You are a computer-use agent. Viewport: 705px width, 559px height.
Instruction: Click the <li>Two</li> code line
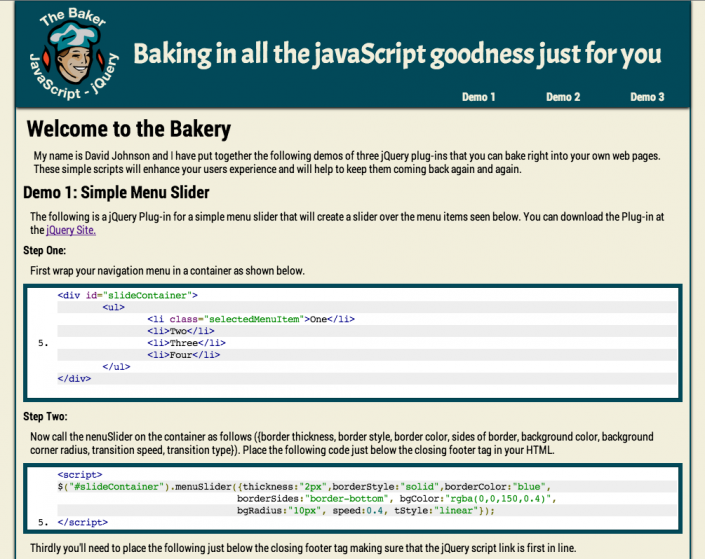pyautogui.click(x=181, y=331)
